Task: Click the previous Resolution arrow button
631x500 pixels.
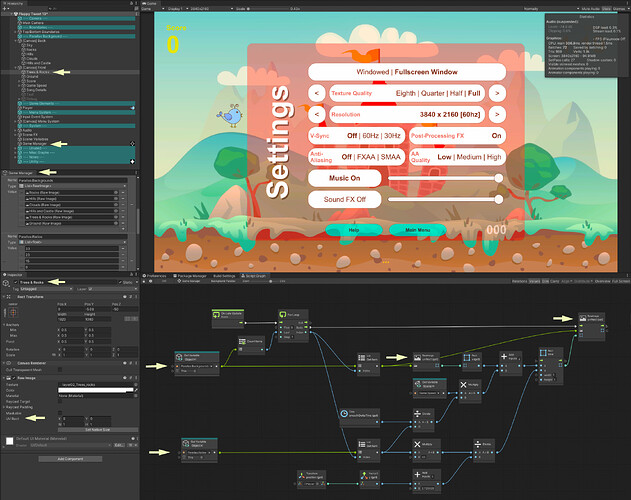Action: [x=317, y=114]
